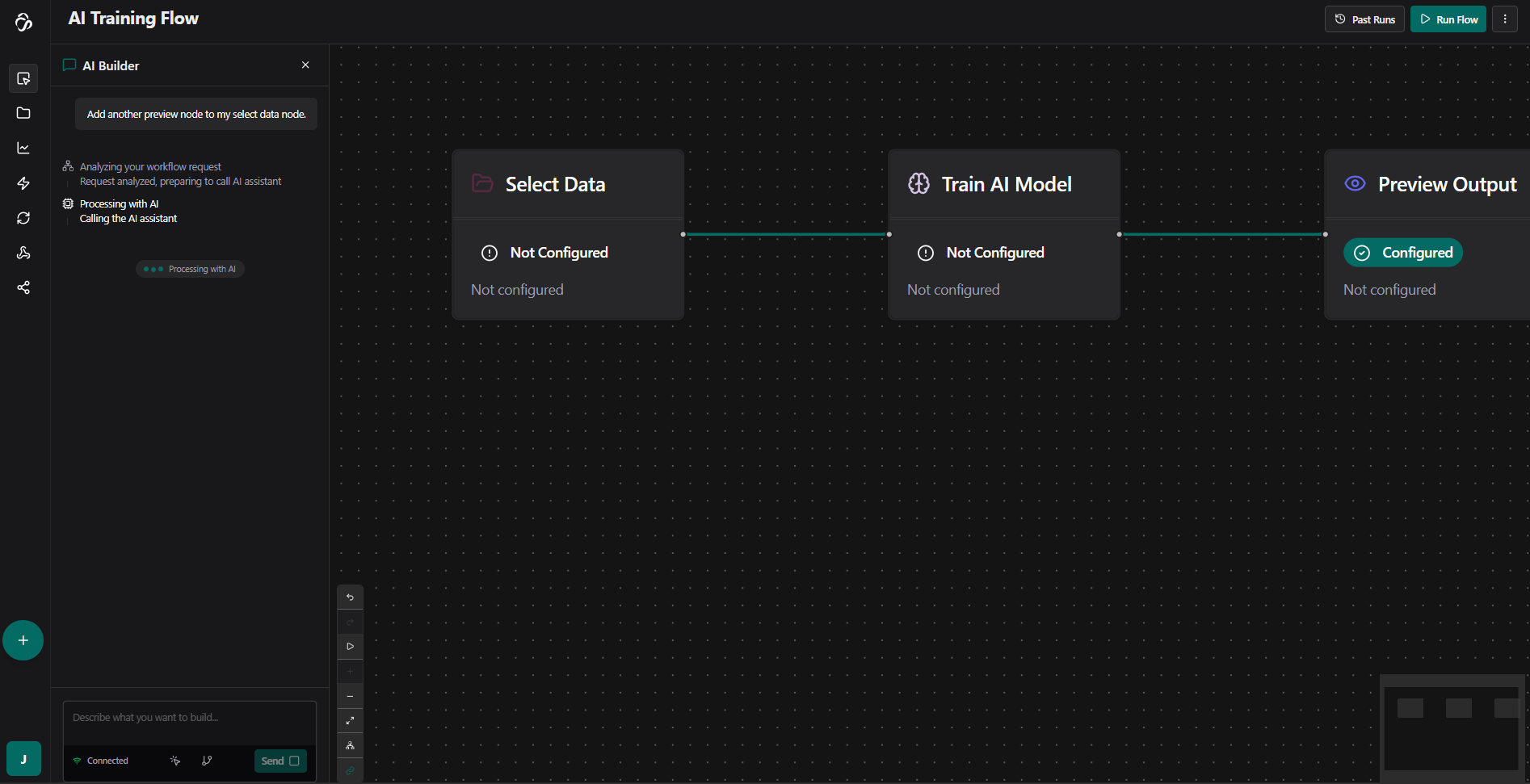
Task: Expand the Analyzing your workflow request step
Action: pyautogui.click(x=150, y=167)
